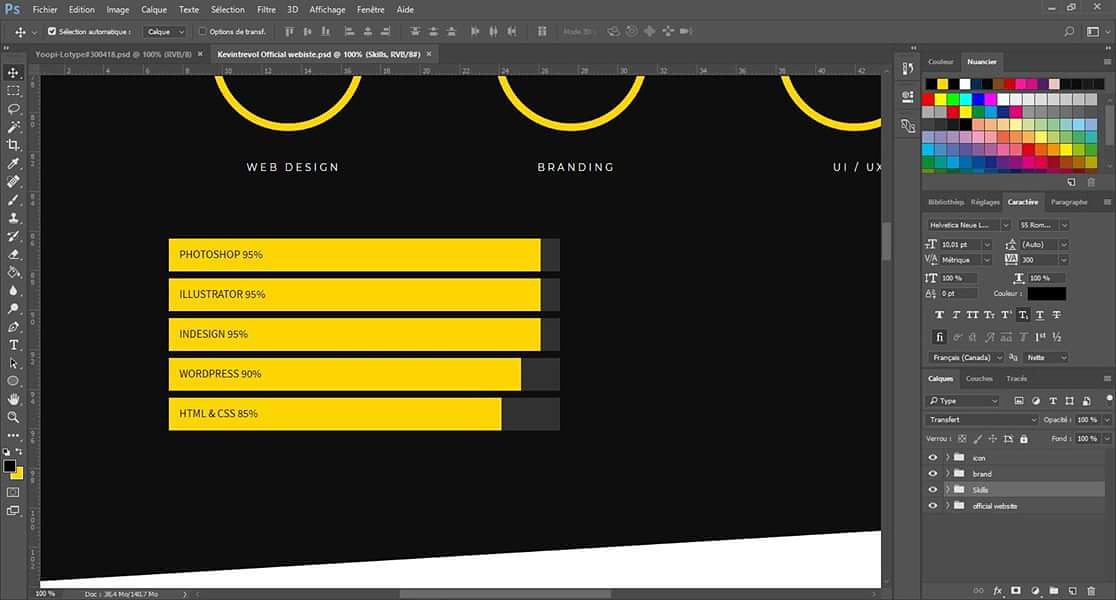Click the zoom level 100 % field
This screenshot has height=600, width=1116.
[x=45, y=594]
